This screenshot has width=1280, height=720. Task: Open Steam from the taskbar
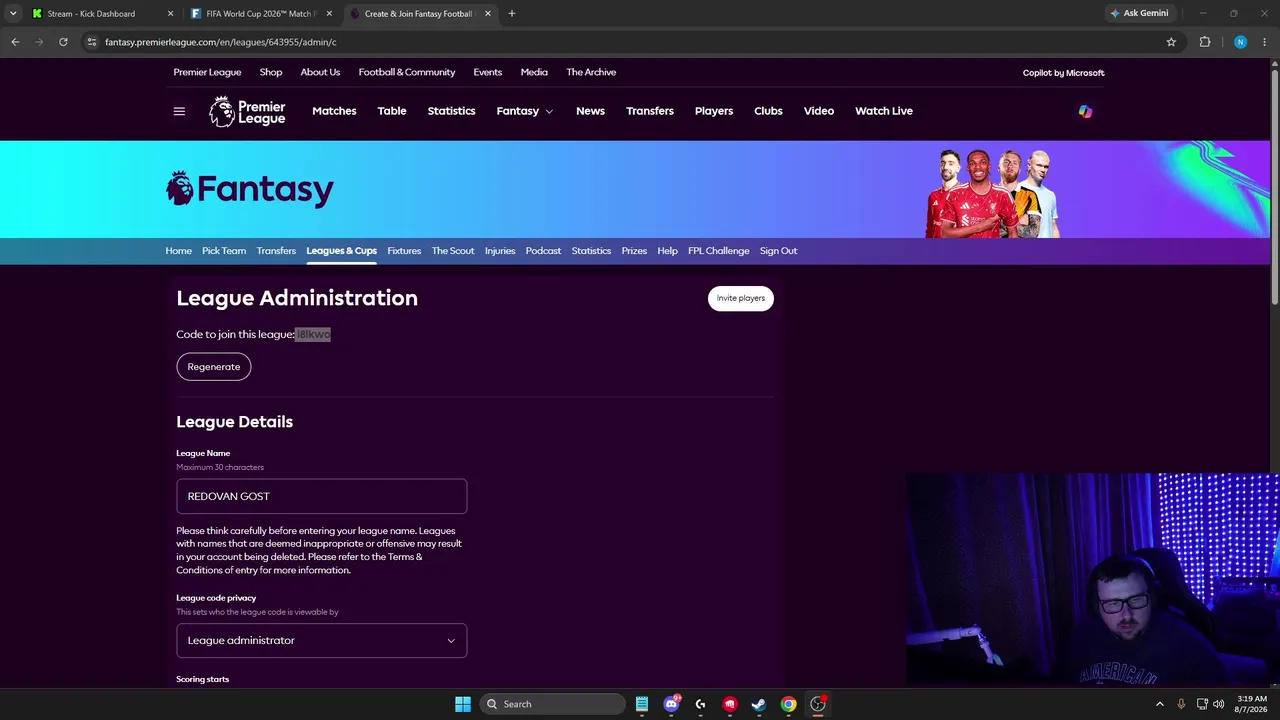pos(759,704)
